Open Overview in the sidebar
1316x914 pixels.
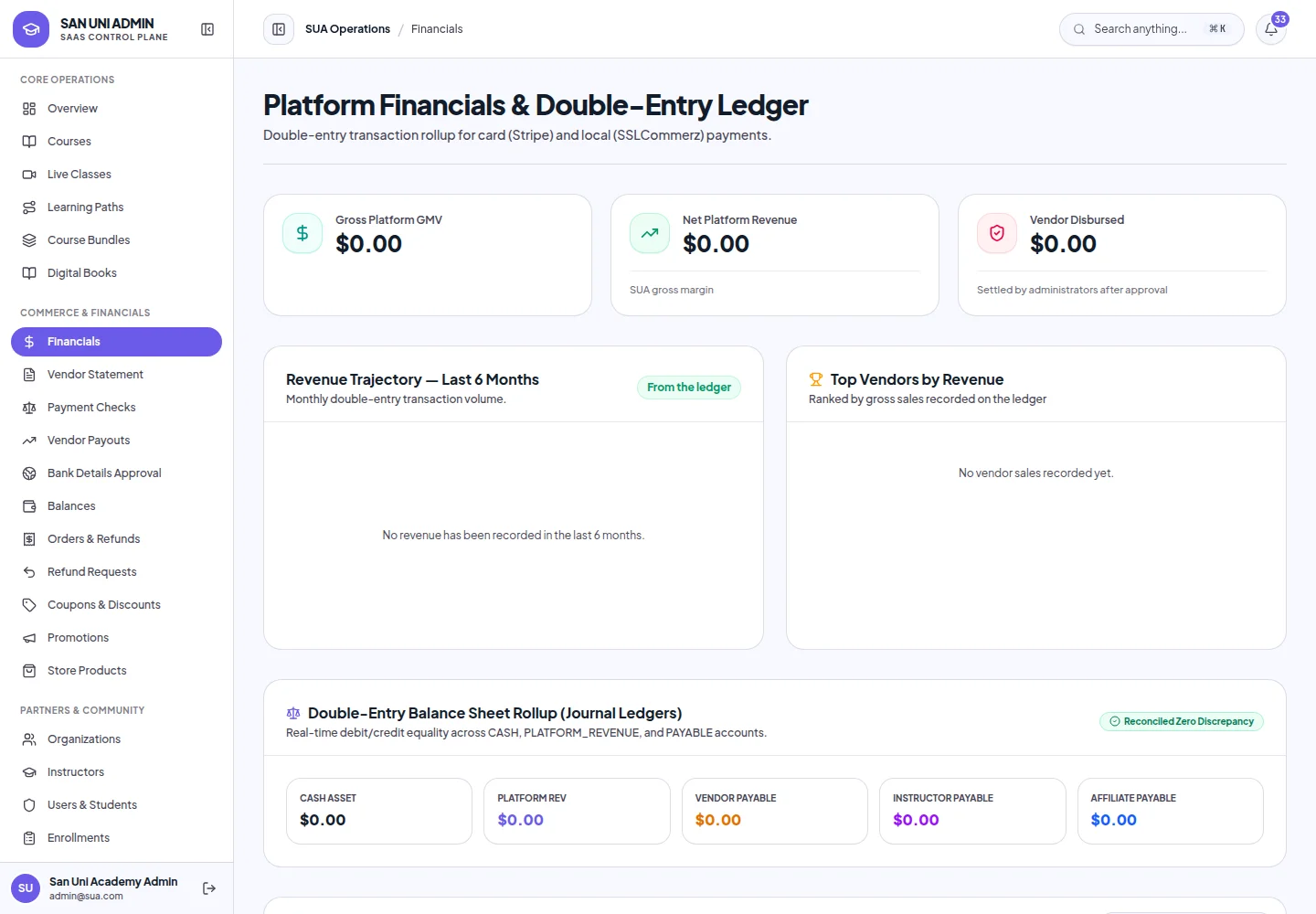coord(116,109)
